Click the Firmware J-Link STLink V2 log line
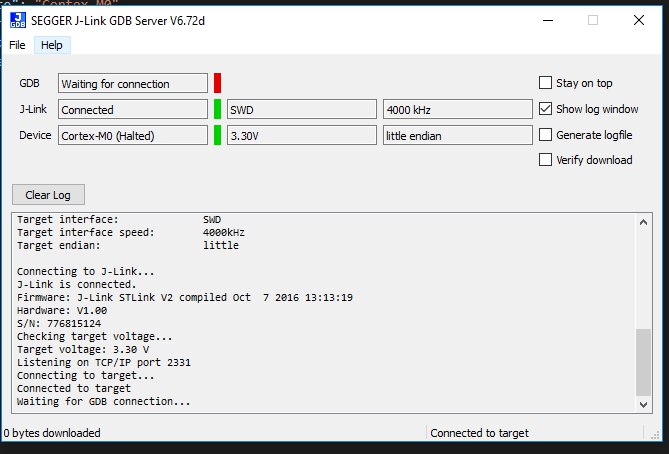669x454 pixels. coord(185,297)
